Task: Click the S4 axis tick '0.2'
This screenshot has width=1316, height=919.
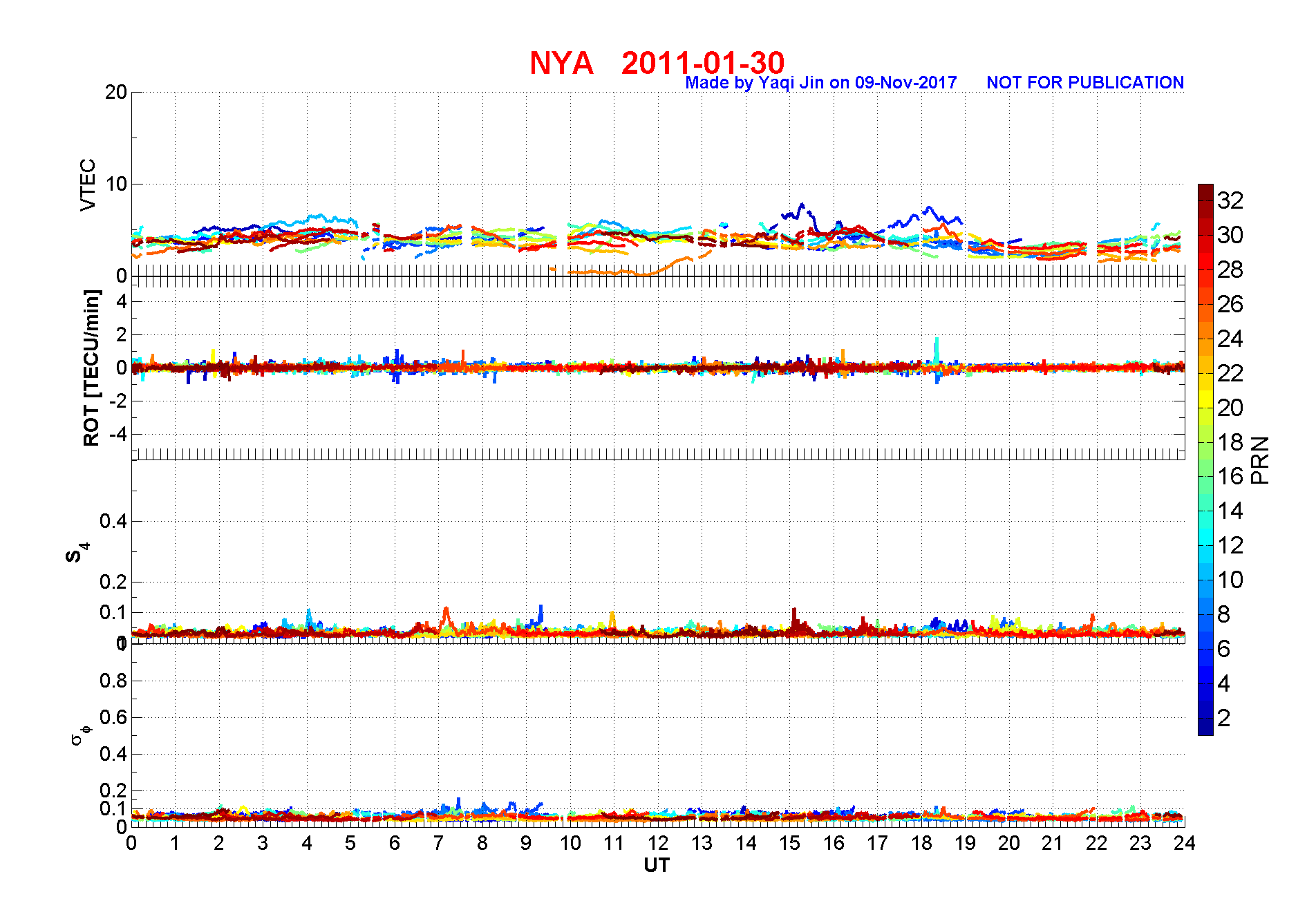Action: click(113, 582)
